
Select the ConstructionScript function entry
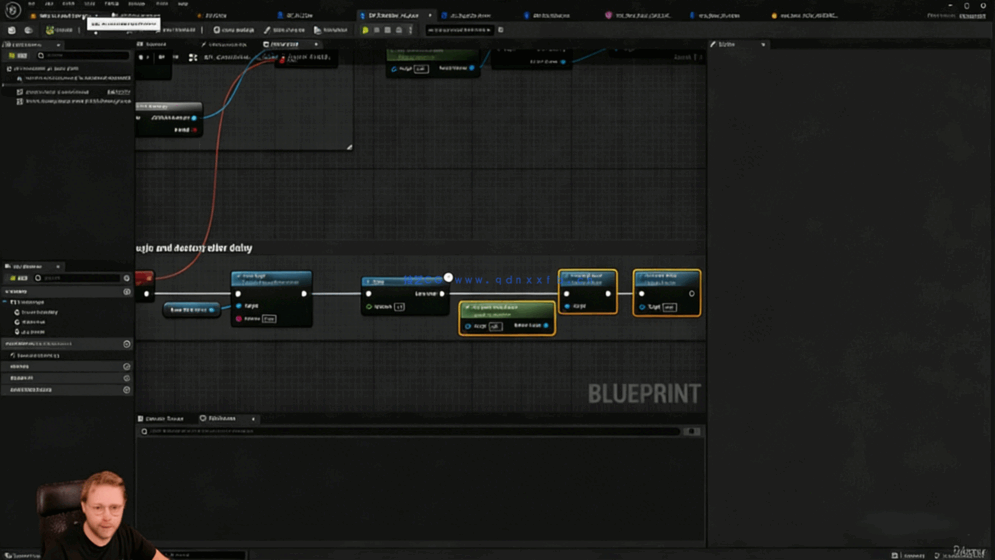point(35,356)
